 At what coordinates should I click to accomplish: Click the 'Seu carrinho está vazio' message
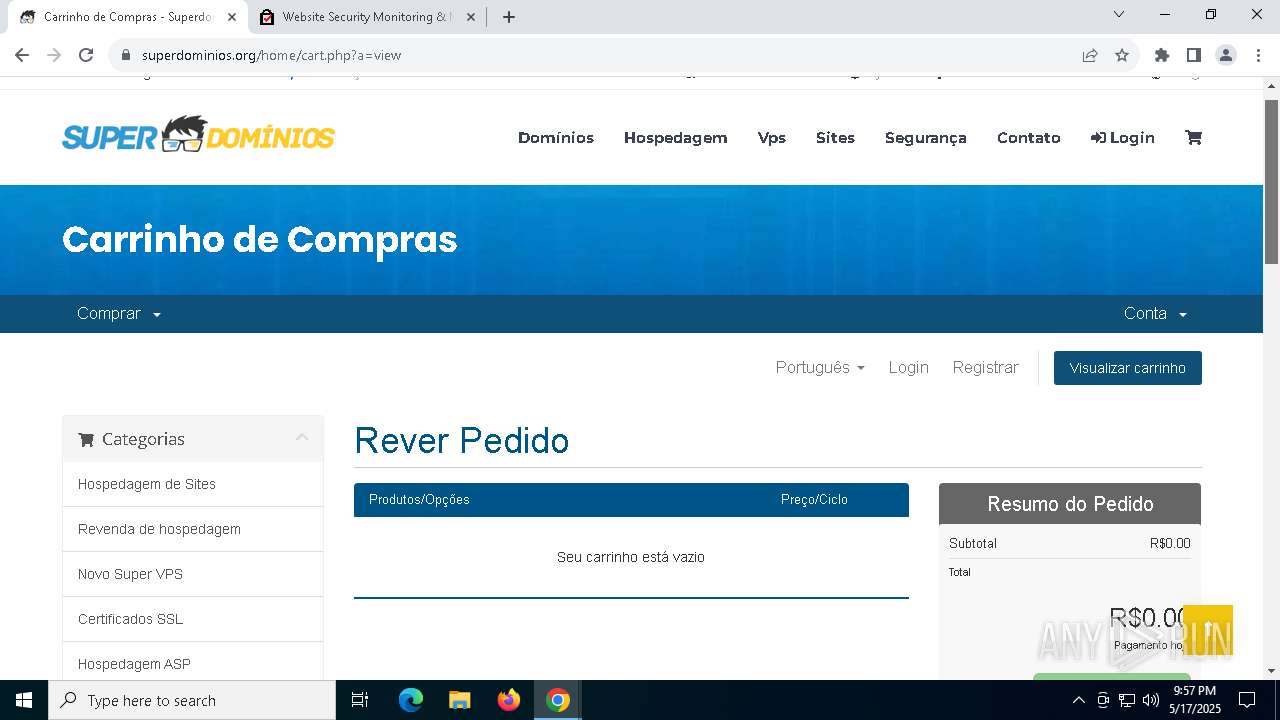coord(631,557)
